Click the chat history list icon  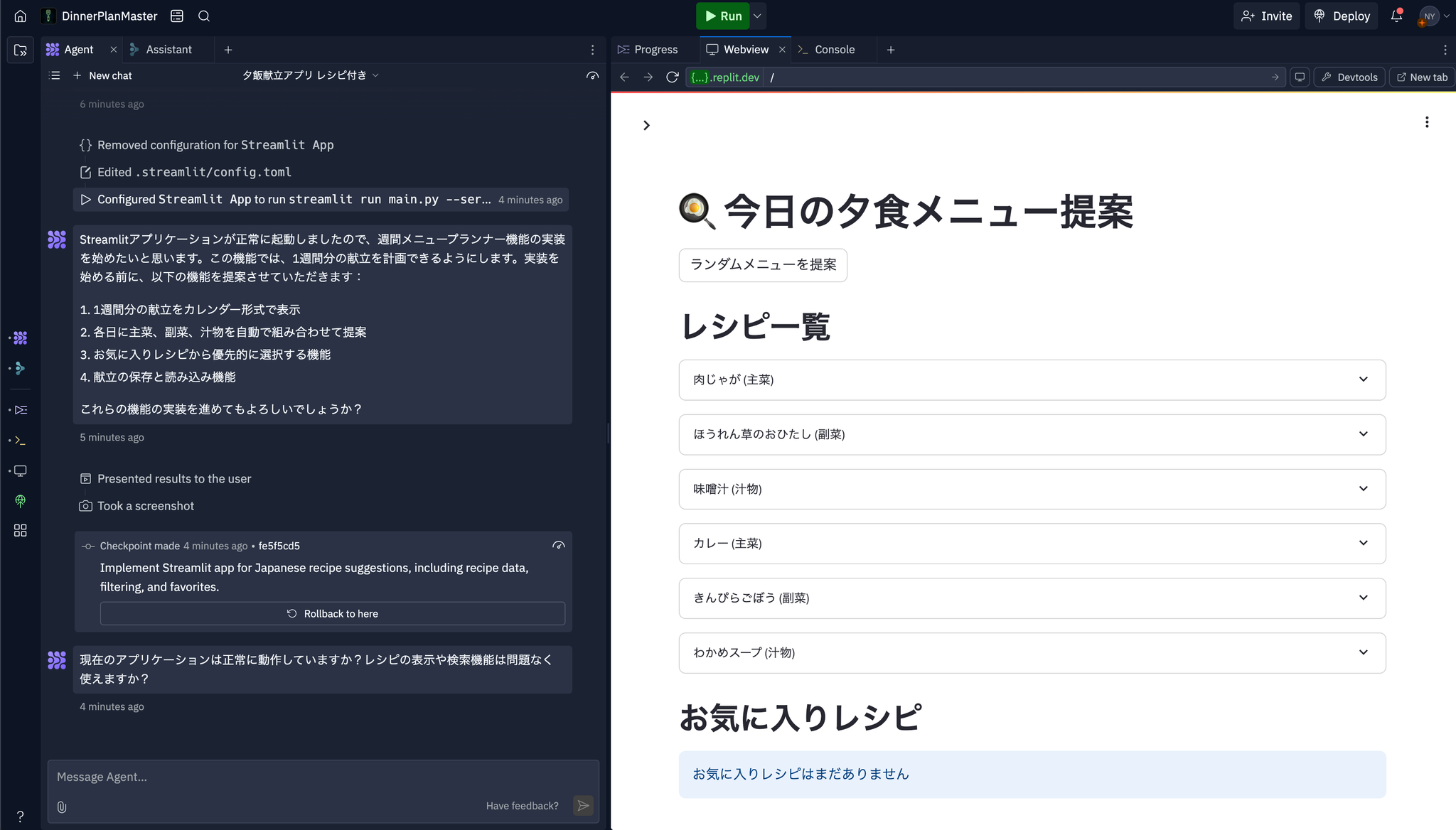coord(55,75)
